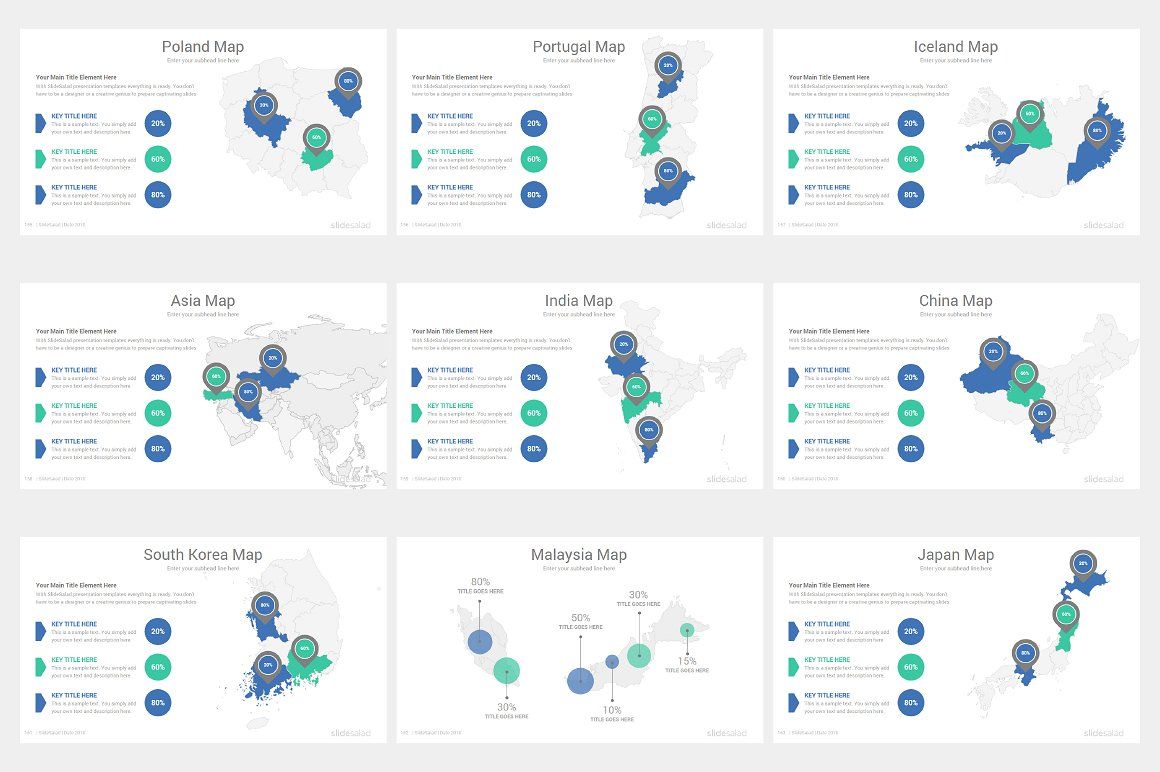Click the blue arrow bullet on Japan slide
Viewport: 1160px width, 772px height.
point(795,631)
